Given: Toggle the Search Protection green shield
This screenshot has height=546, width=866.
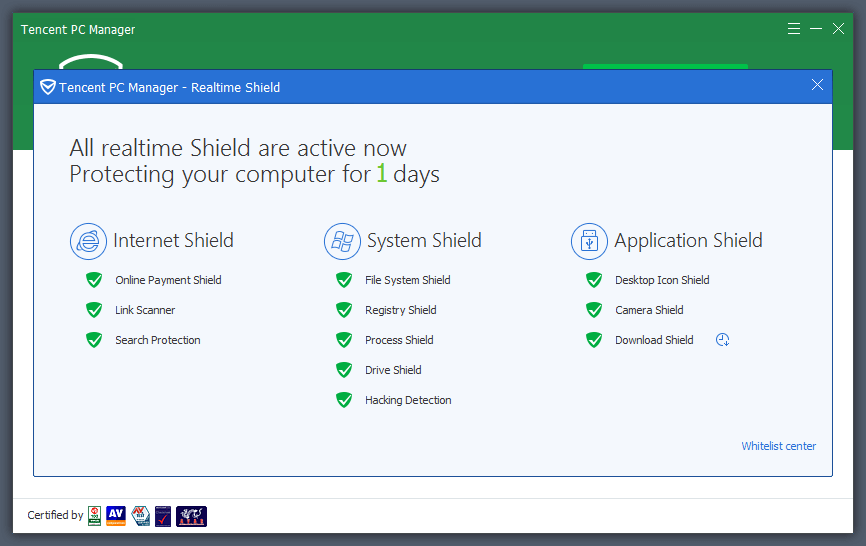Looking at the screenshot, I should (94, 340).
